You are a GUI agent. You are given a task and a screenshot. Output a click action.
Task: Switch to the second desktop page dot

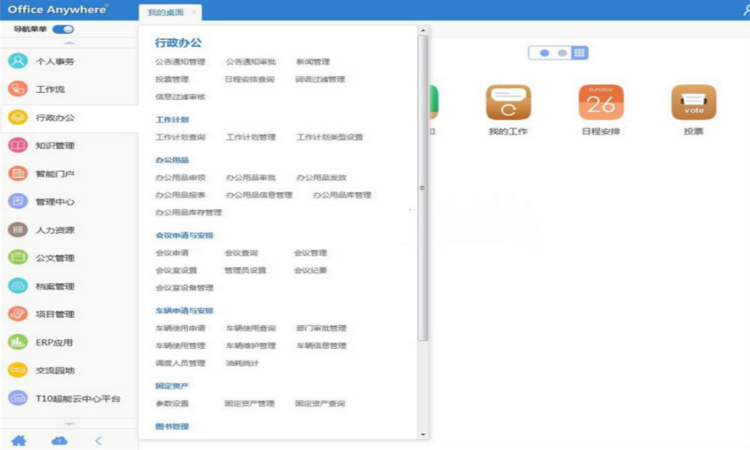tap(562, 53)
